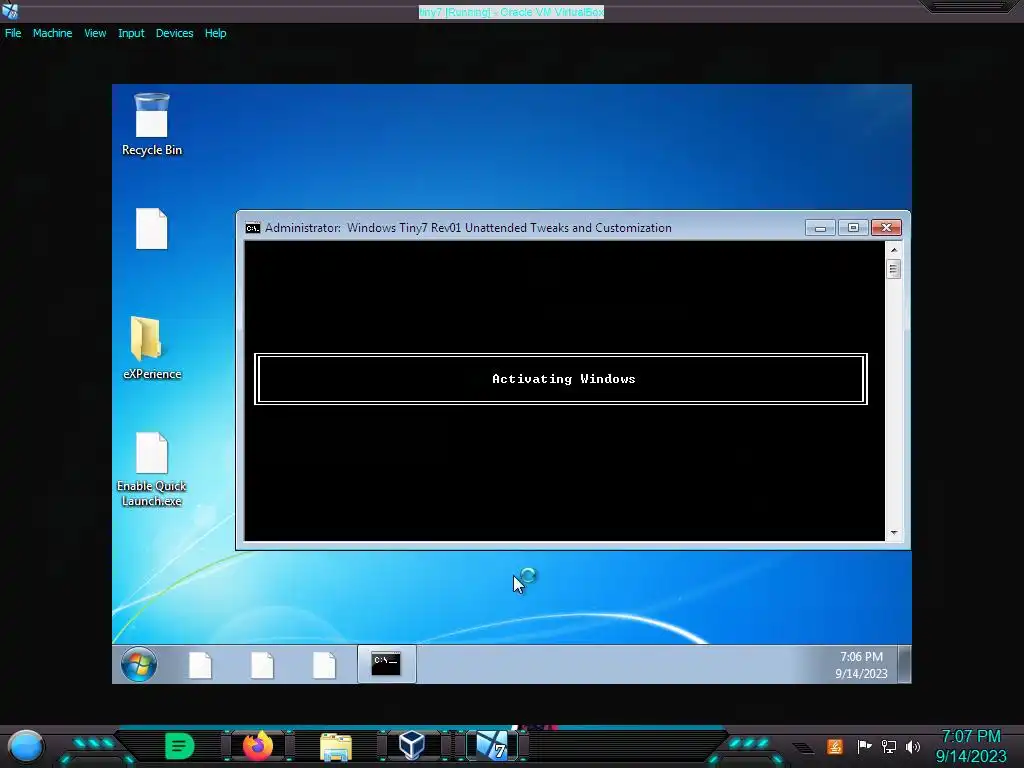Click the network tray icon
Screen dimensions: 1024x768
889,746
